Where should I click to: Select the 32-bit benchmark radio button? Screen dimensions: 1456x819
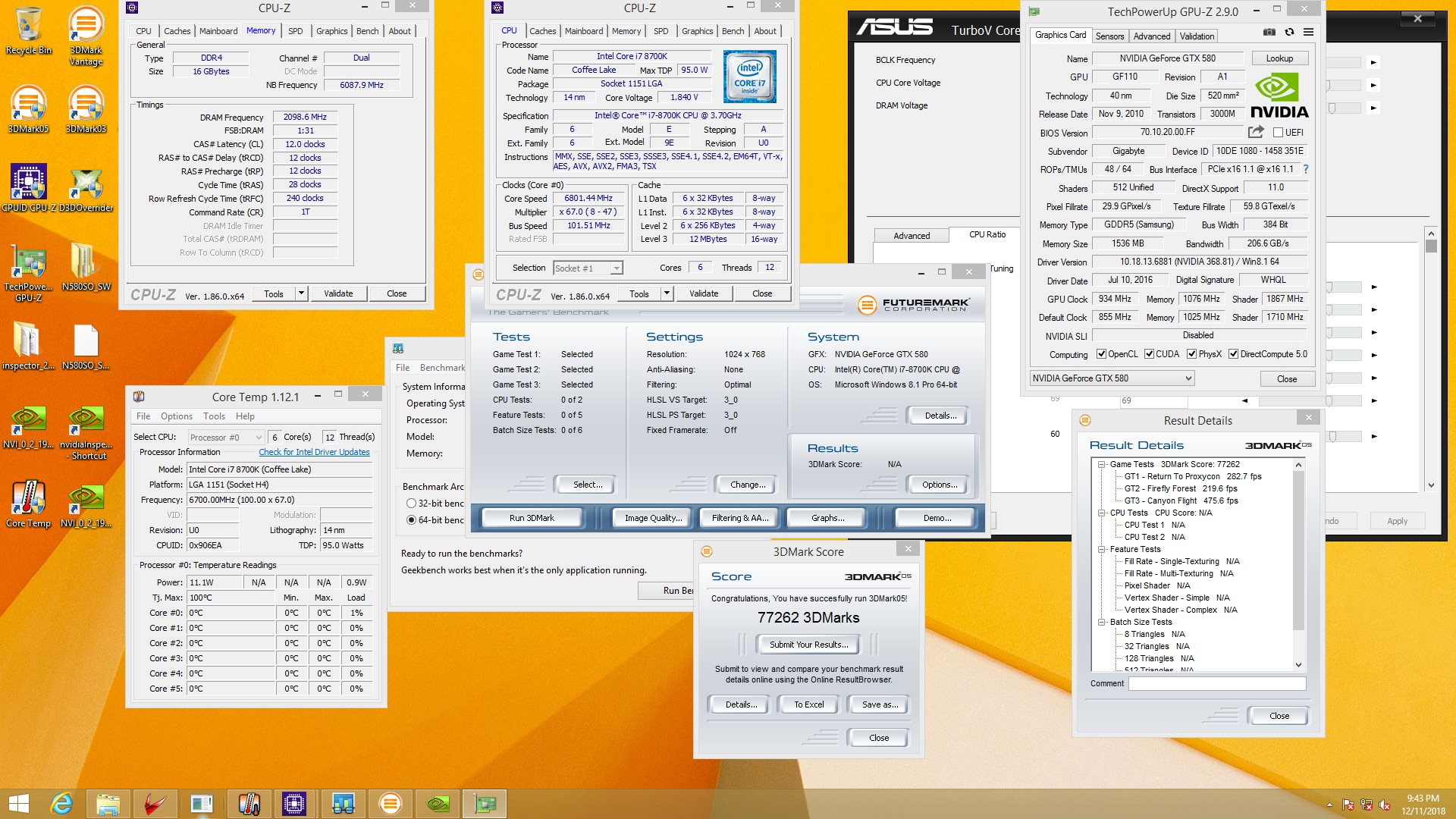coord(411,504)
